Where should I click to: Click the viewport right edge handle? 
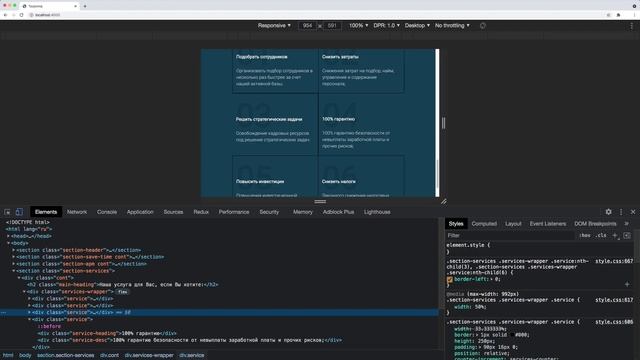click(444, 123)
